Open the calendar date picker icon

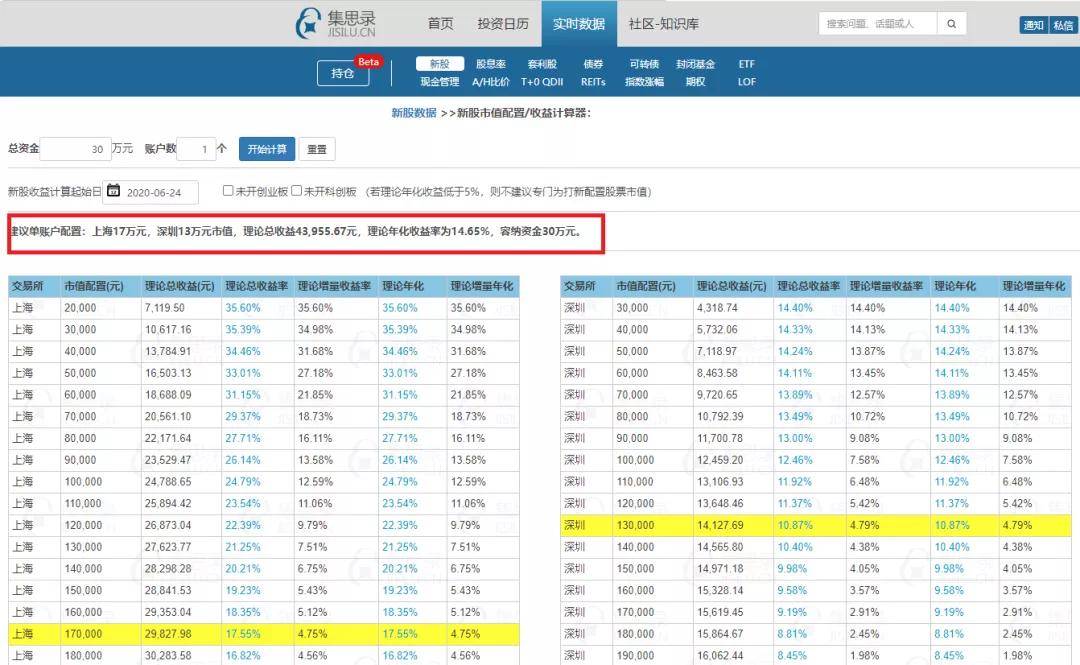tap(113, 192)
